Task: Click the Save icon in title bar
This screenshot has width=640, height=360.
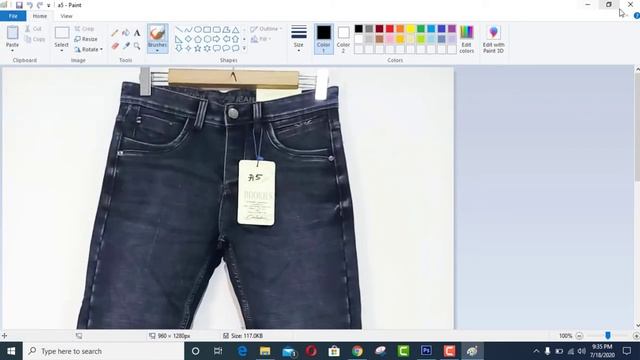Action: [19, 5]
